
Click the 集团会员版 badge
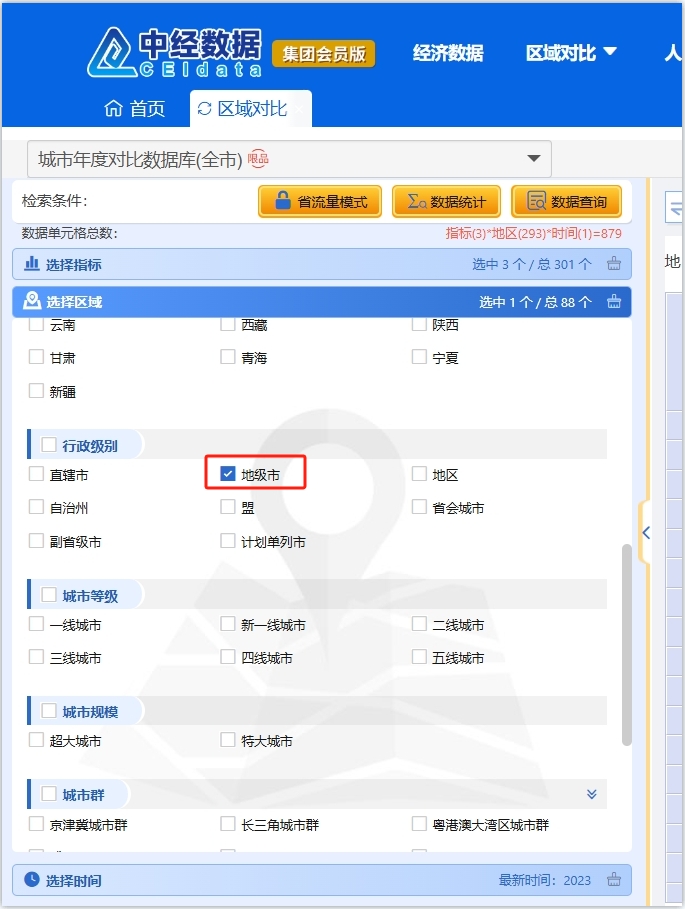click(324, 54)
